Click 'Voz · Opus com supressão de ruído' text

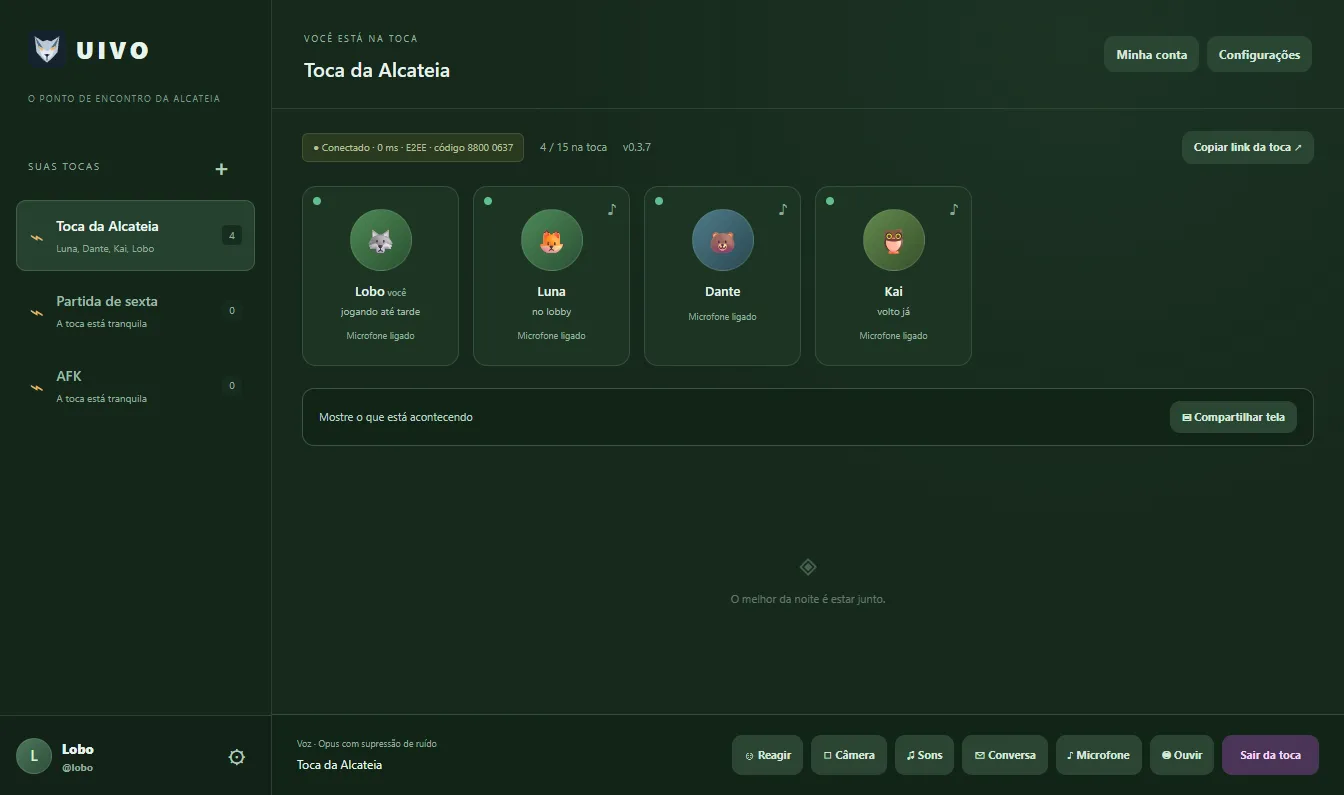pos(367,744)
